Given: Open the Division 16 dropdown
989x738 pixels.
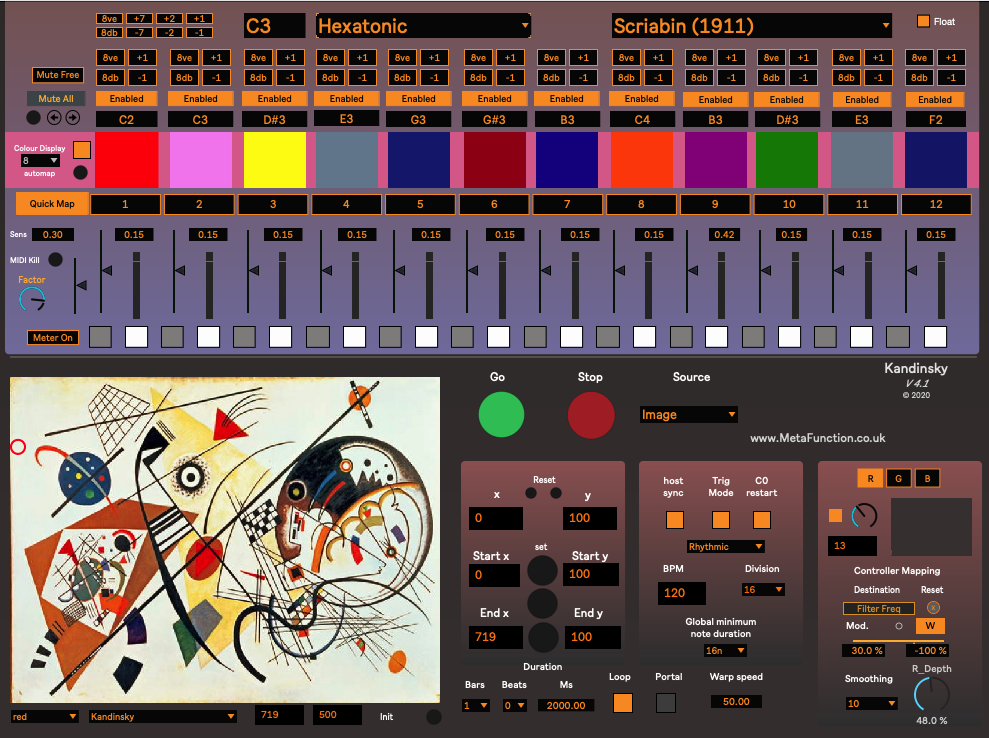Looking at the screenshot, I should pyautogui.click(x=763, y=590).
